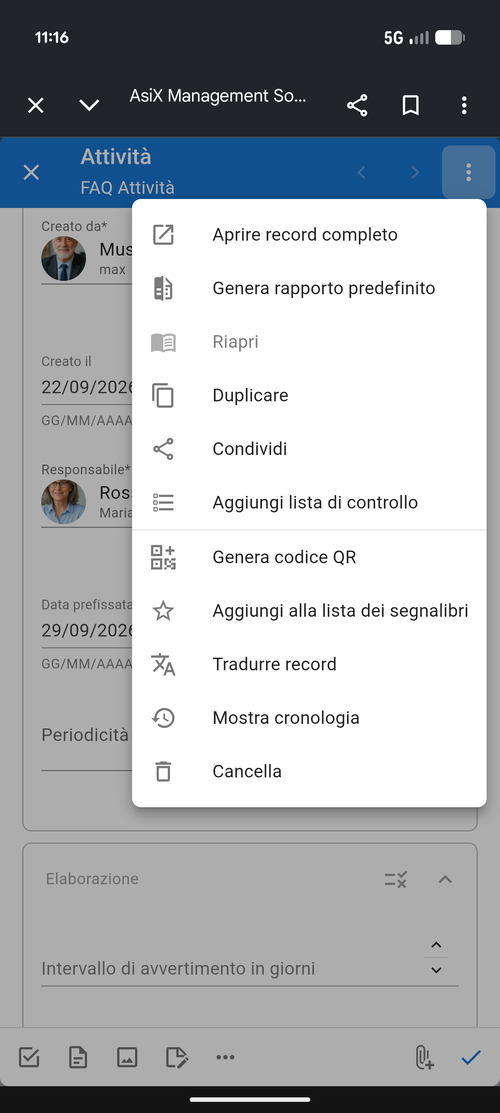Open the bottom toolbar ellipsis more options
Viewport: 500px width, 1113px height.
(225, 1058)
